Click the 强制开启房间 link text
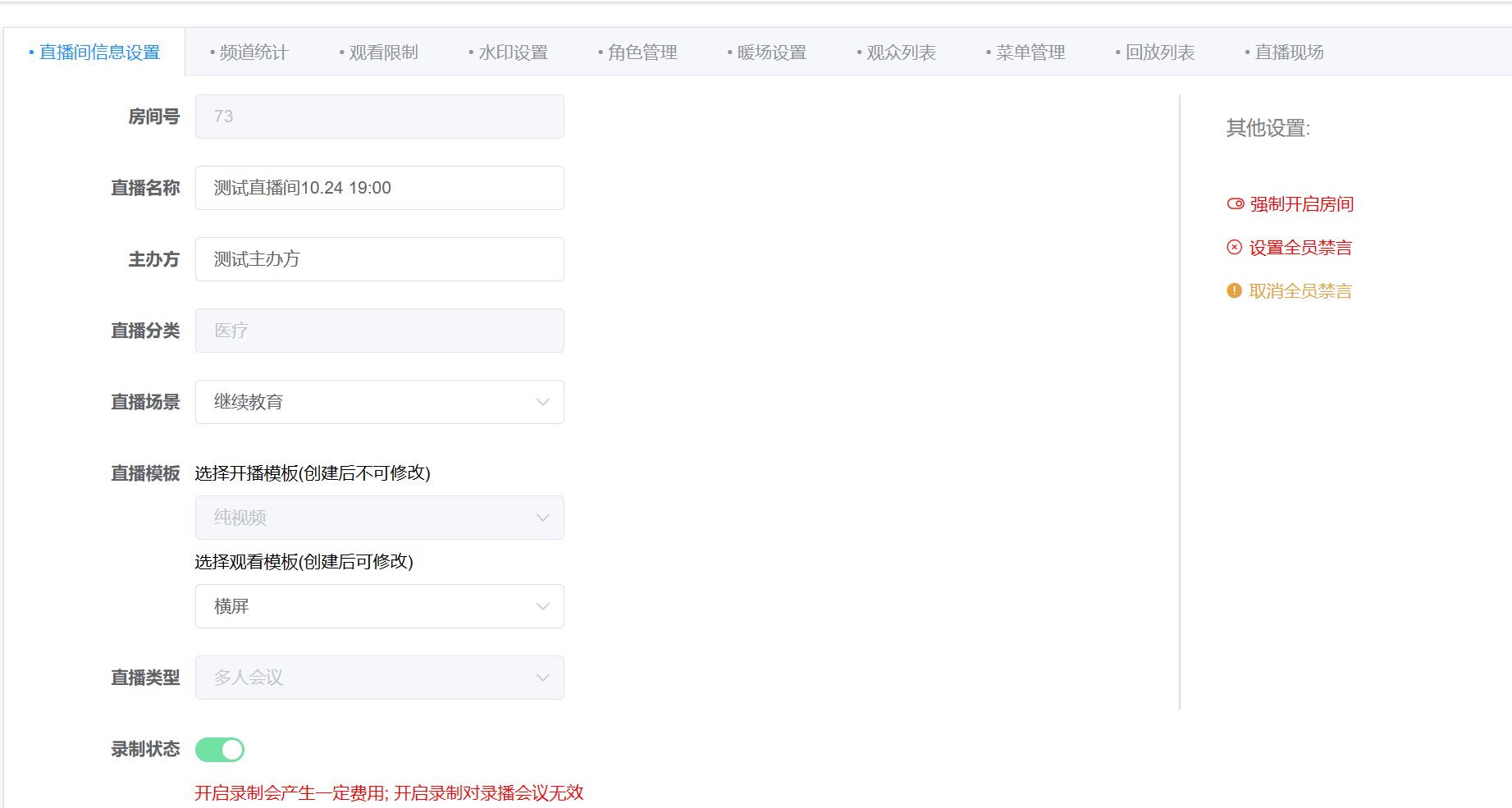The width and height of the screenshot is (1512, 808). click(x=1302, y=204)
